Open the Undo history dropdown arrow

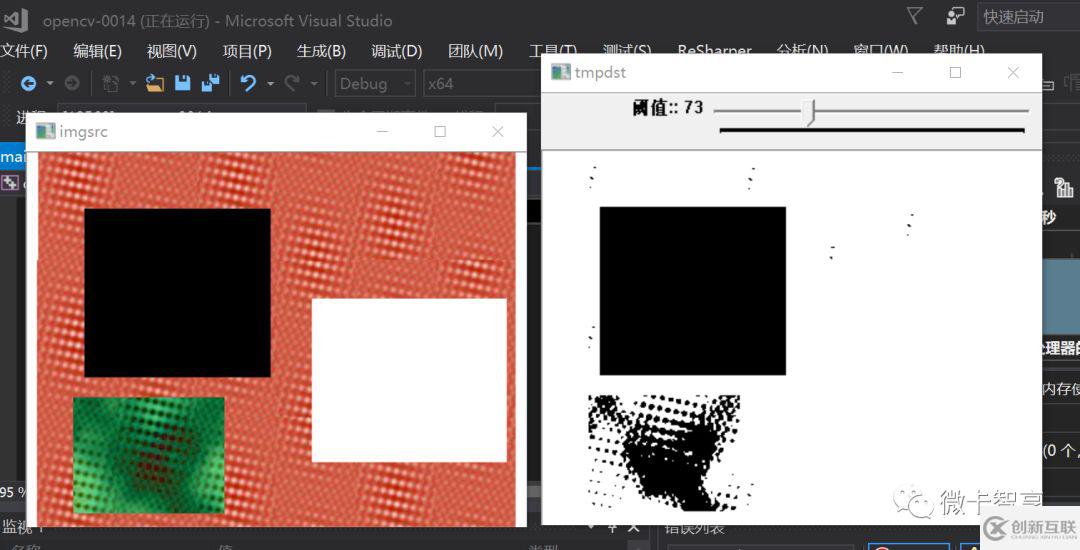tap(270, 83)
